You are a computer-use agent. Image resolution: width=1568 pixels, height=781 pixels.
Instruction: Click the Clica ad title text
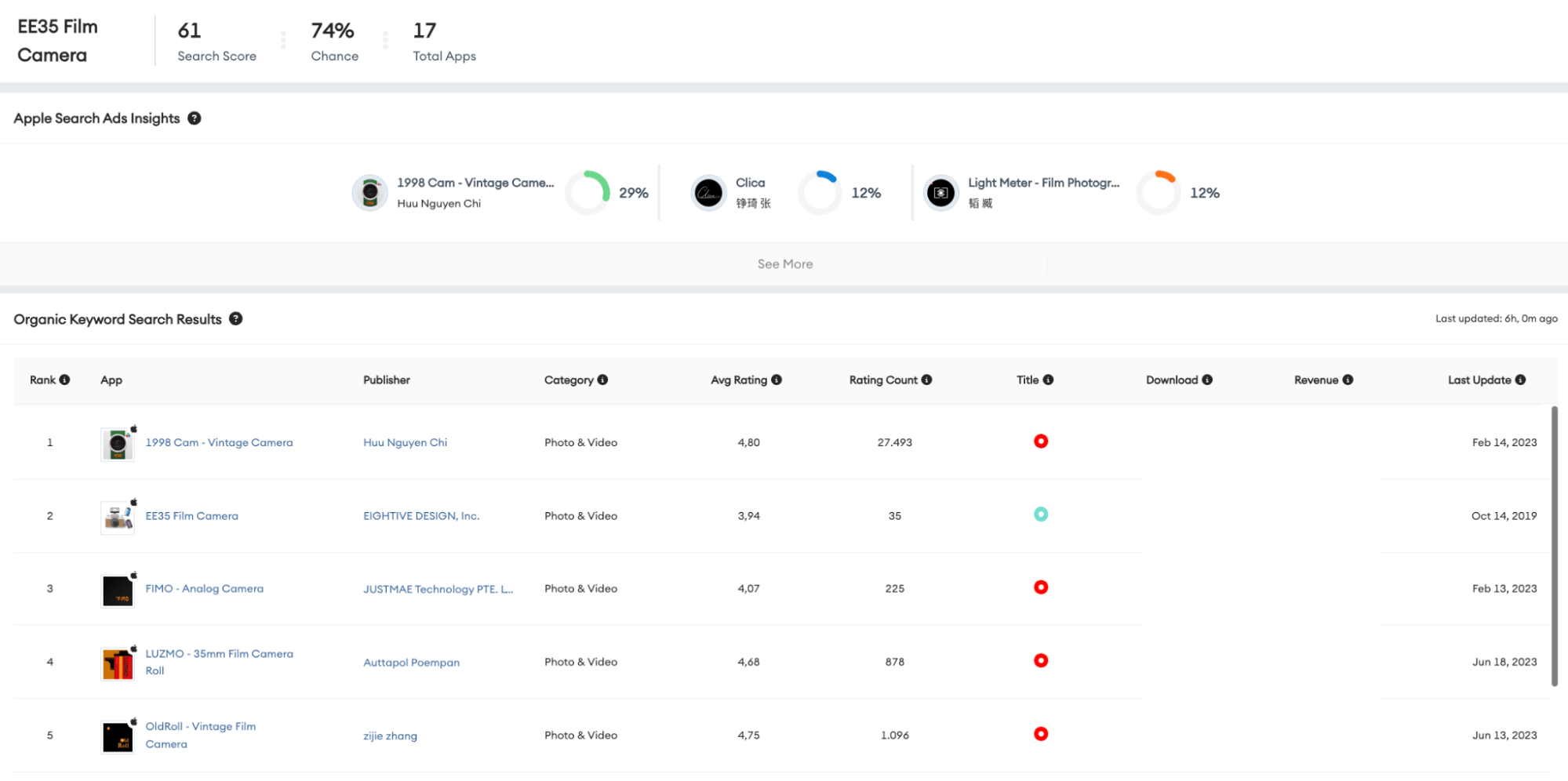tap(750, 183)
